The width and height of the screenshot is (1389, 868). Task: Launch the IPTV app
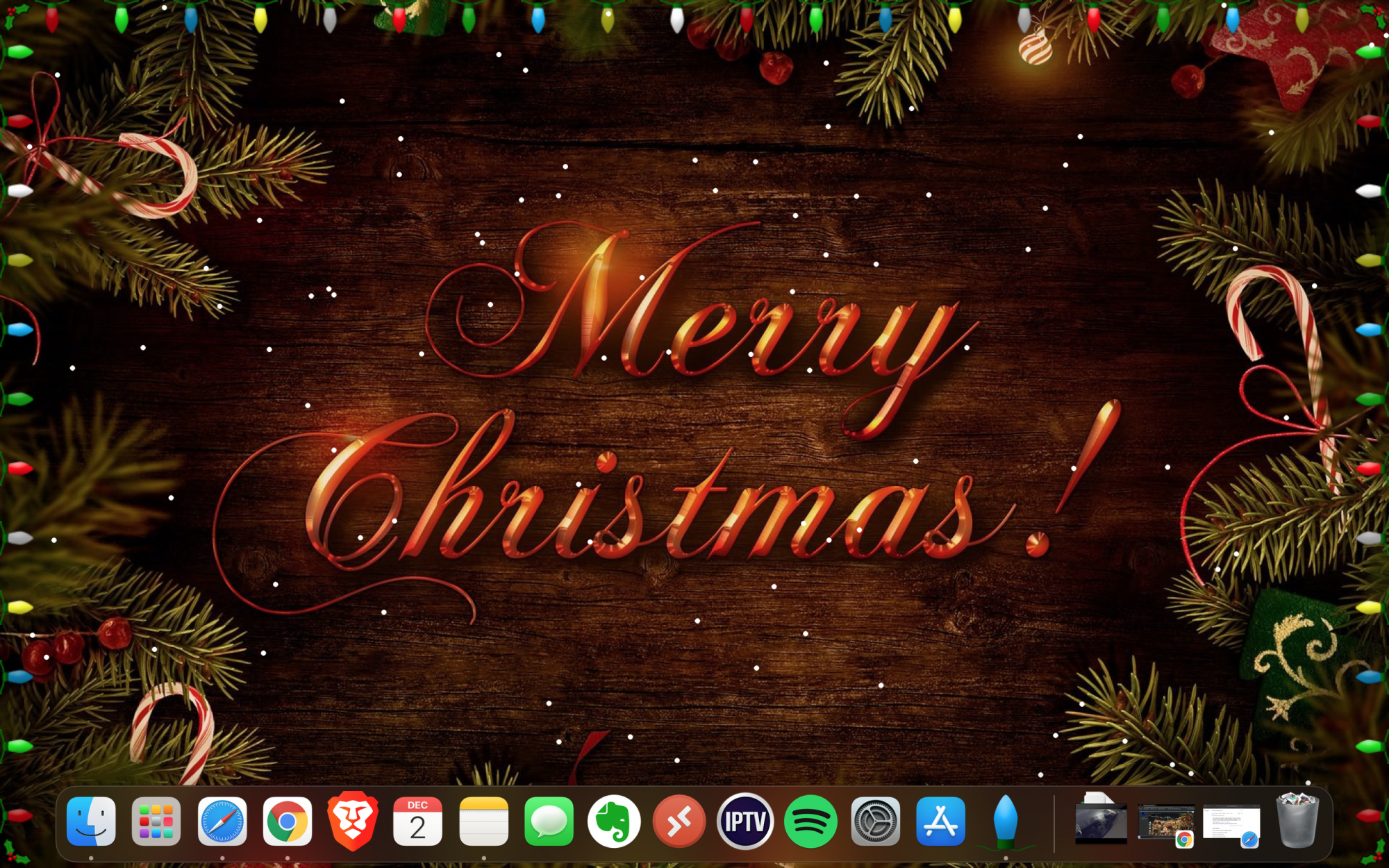(x=745, y=822)
